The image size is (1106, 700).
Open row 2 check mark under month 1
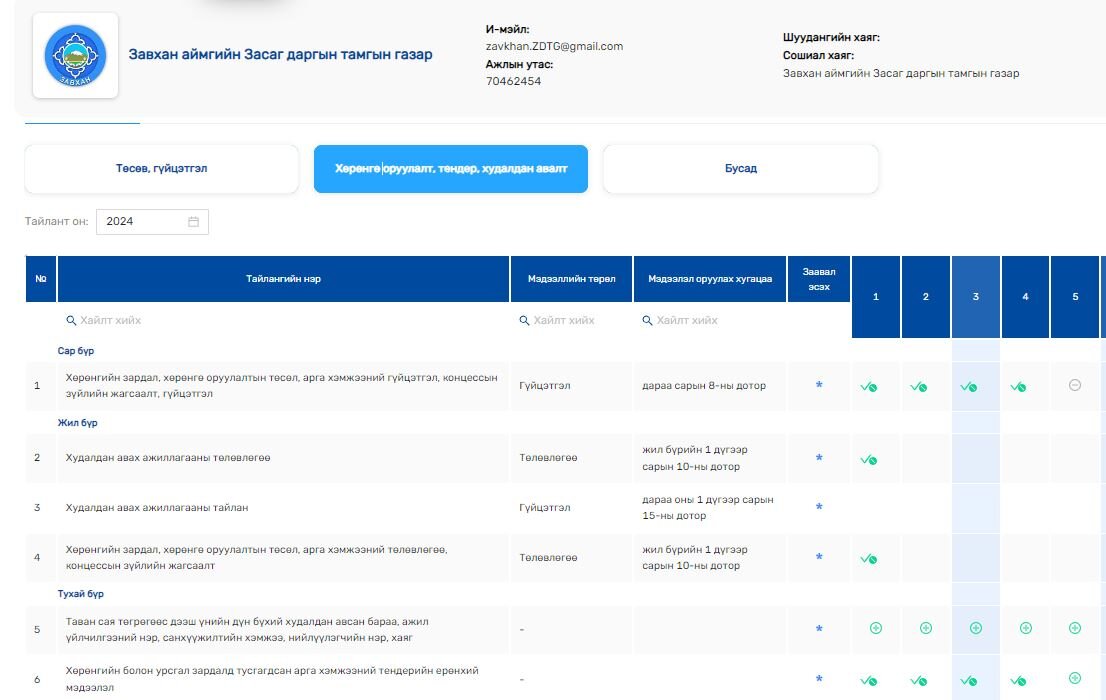867,459
